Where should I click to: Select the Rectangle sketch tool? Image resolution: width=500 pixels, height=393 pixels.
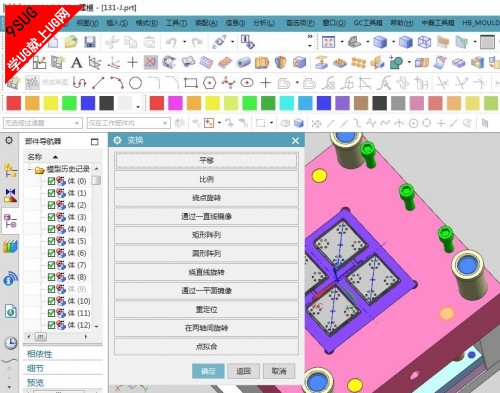[191, 83]
